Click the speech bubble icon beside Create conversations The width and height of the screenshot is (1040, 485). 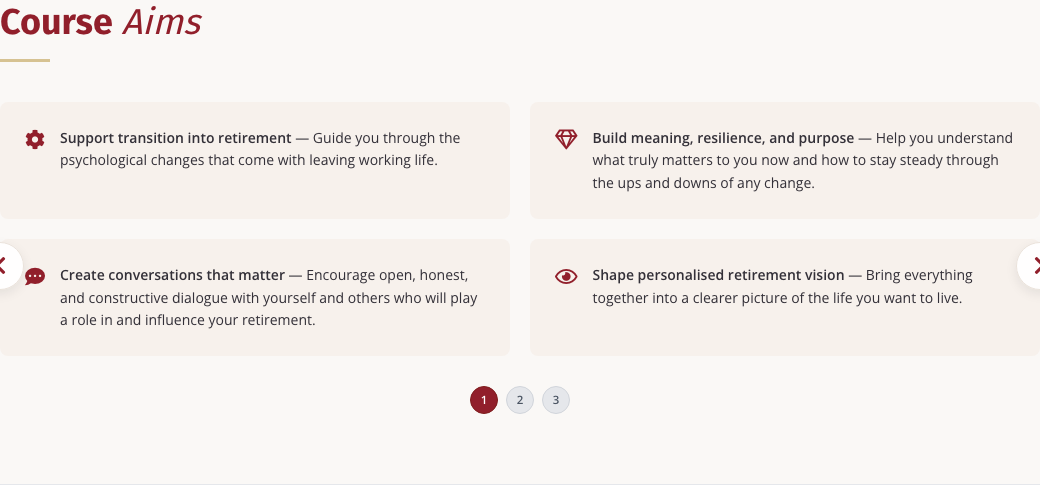coord(35,277)
